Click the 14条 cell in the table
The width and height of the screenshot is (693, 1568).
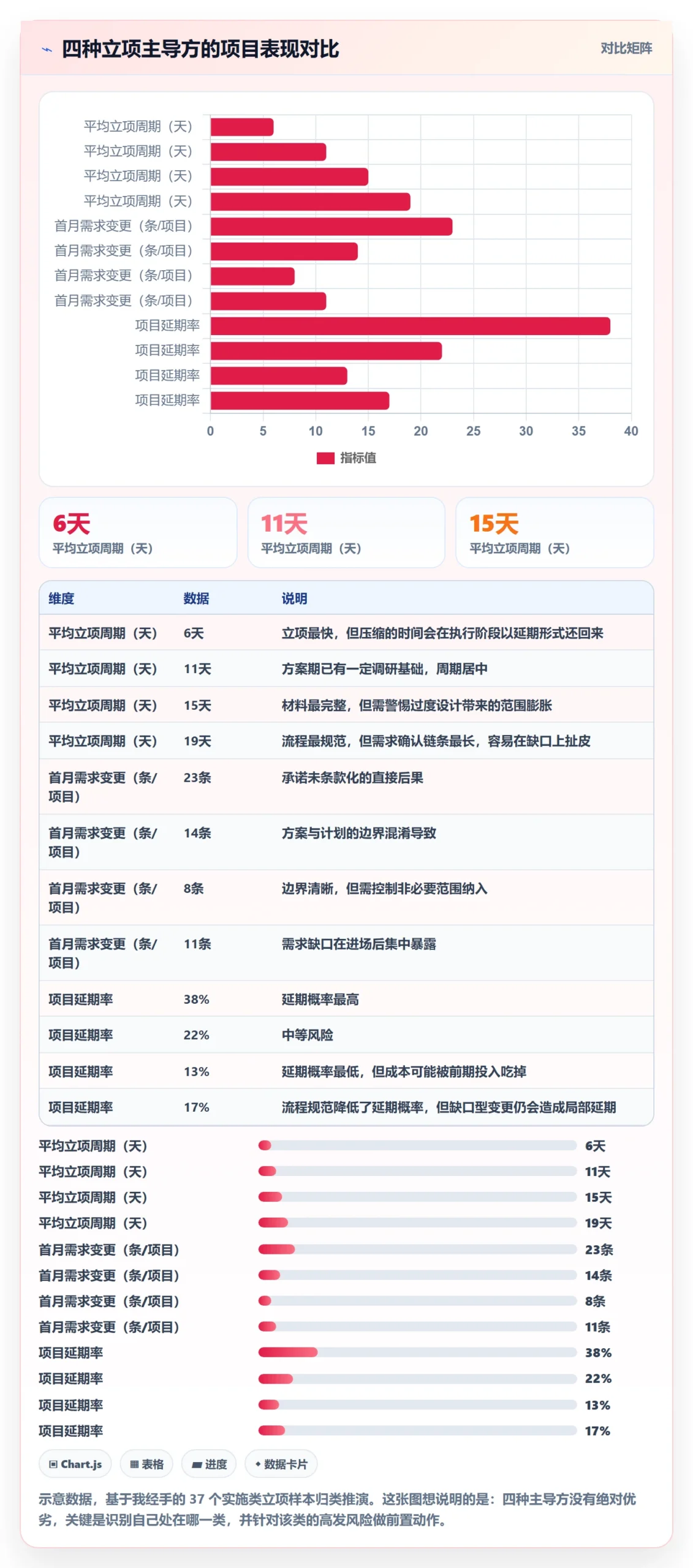click(197, 832)
